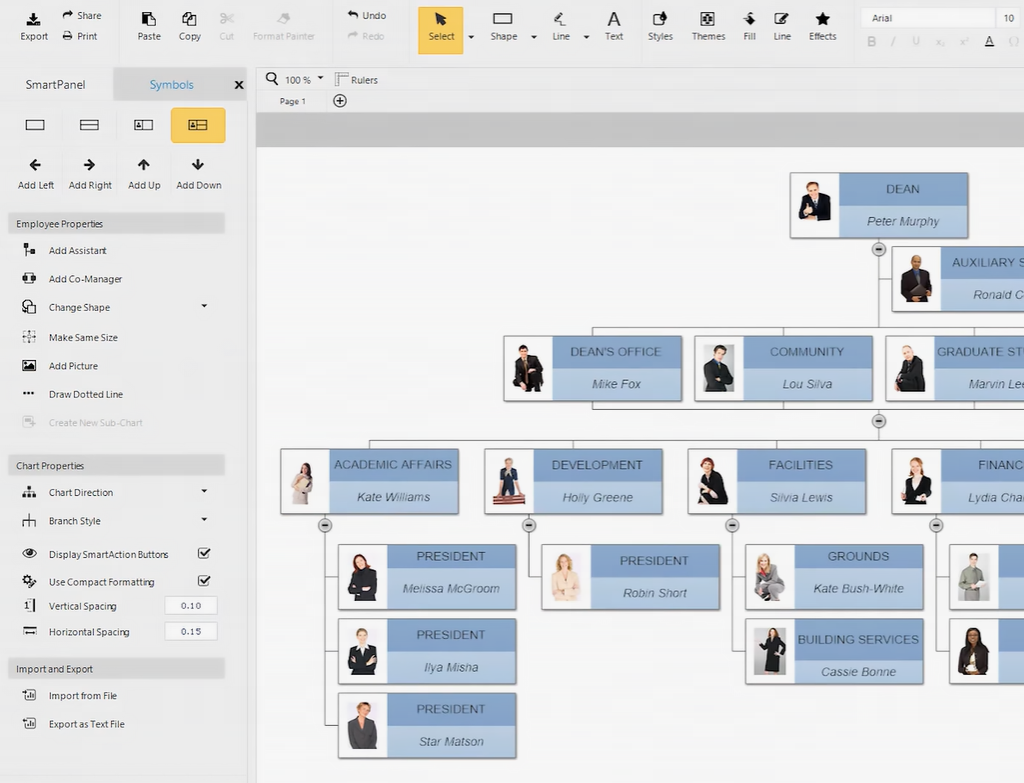The width and height of the screenshot is (1024, 783).
Task: Click the Copy icon
Action: tap(189, 26)
